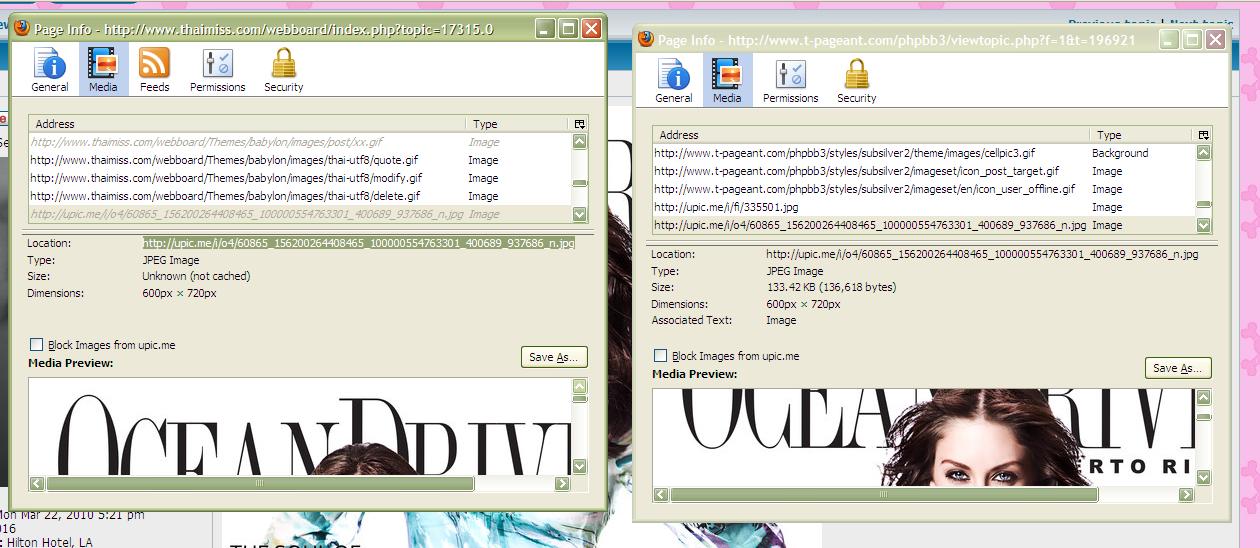Select 937686_n.jpg row in t-pageant media list
The width and height of the screenshot is (1260, 548).
click(x=924, y=225)
